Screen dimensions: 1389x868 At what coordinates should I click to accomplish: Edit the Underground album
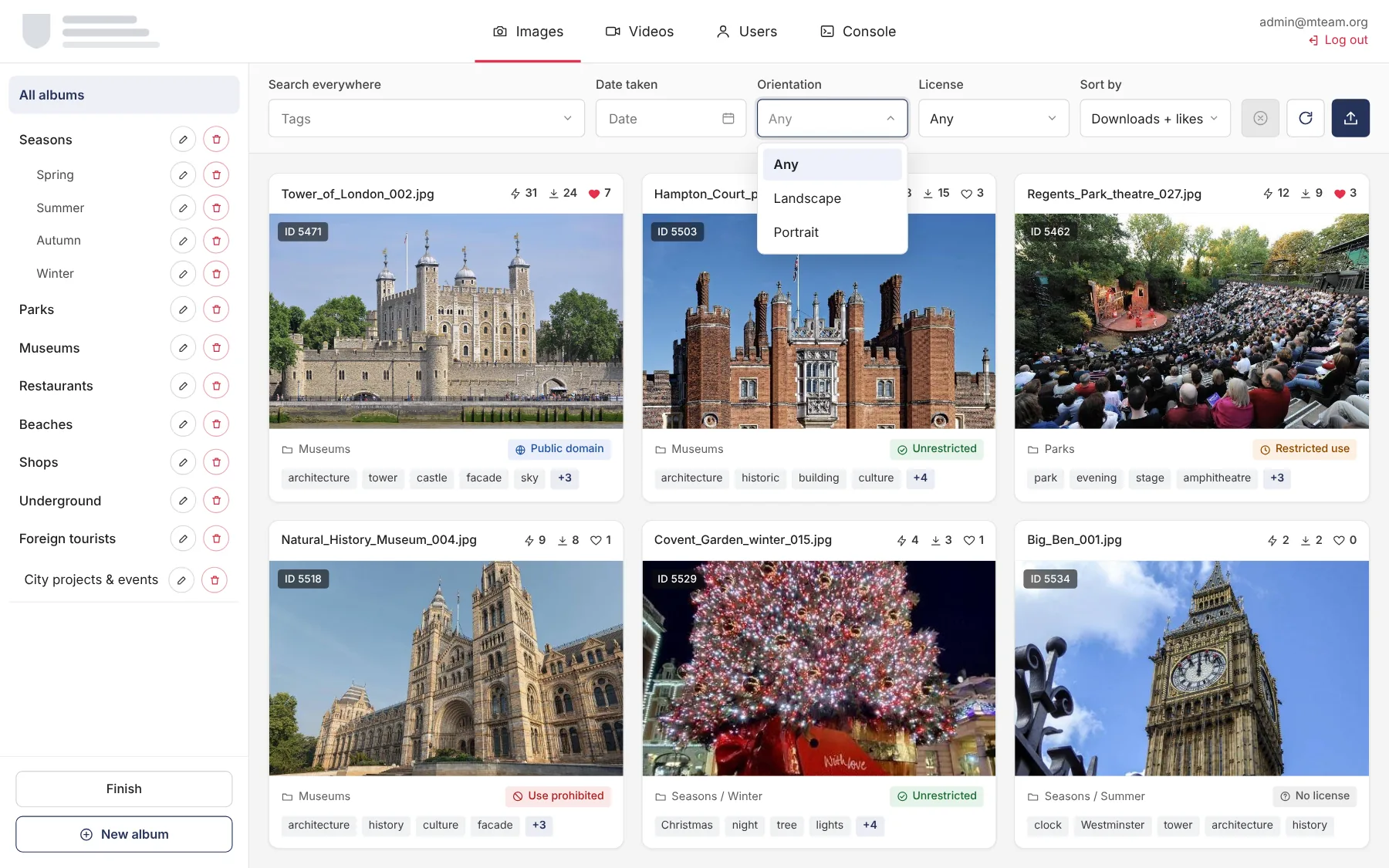[x=183, y=501]
